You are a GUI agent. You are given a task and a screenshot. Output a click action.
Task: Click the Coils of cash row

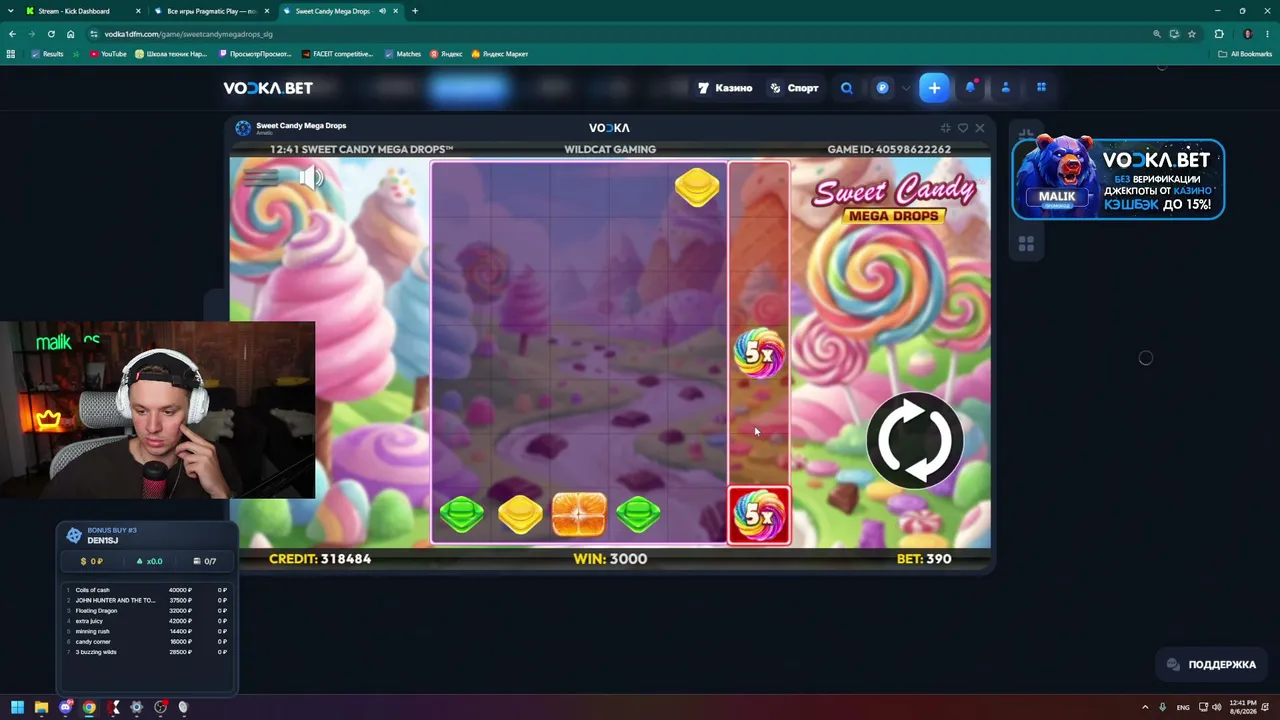tap(147, 590)
